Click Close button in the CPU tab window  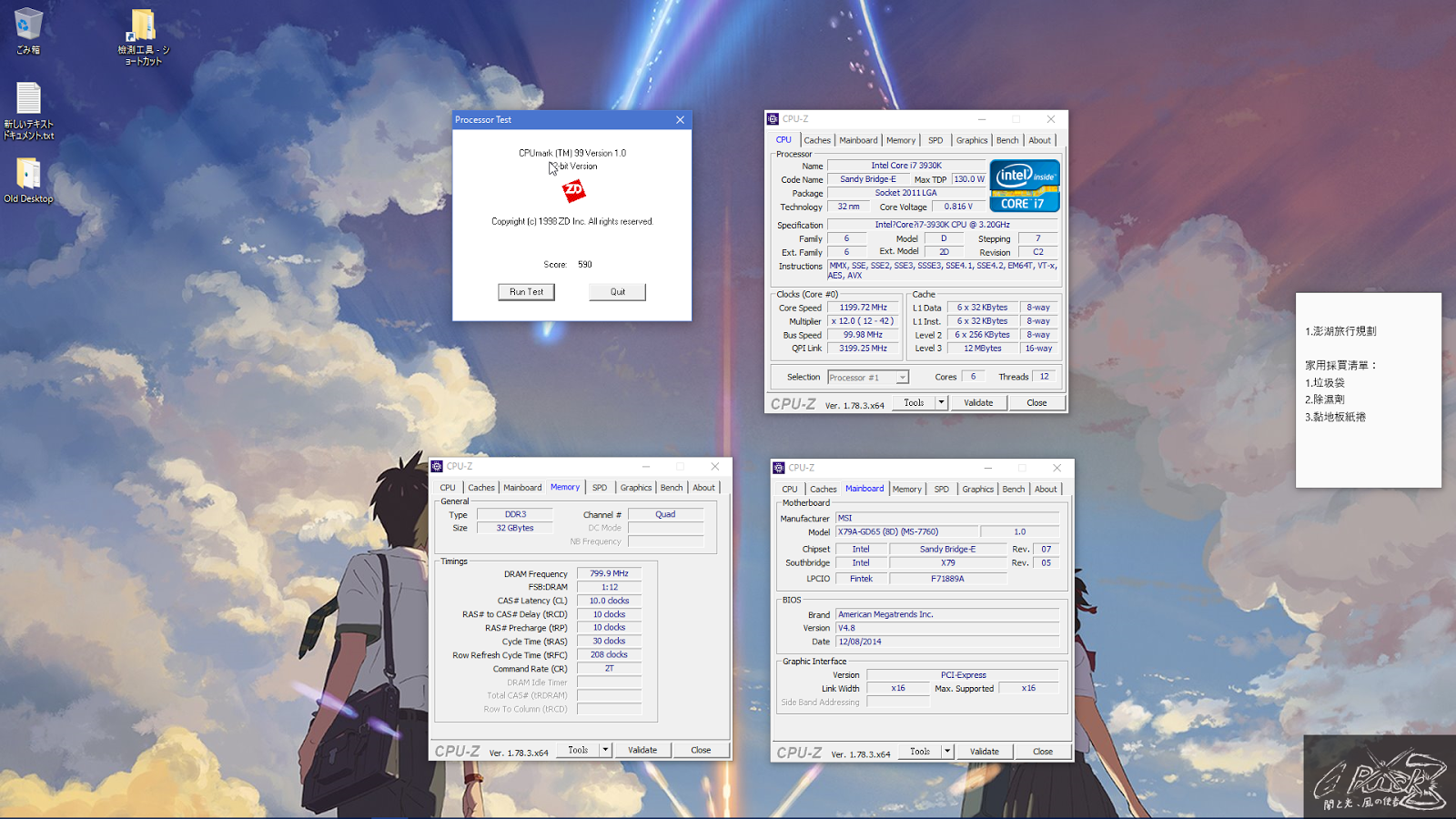point(1036,403)
